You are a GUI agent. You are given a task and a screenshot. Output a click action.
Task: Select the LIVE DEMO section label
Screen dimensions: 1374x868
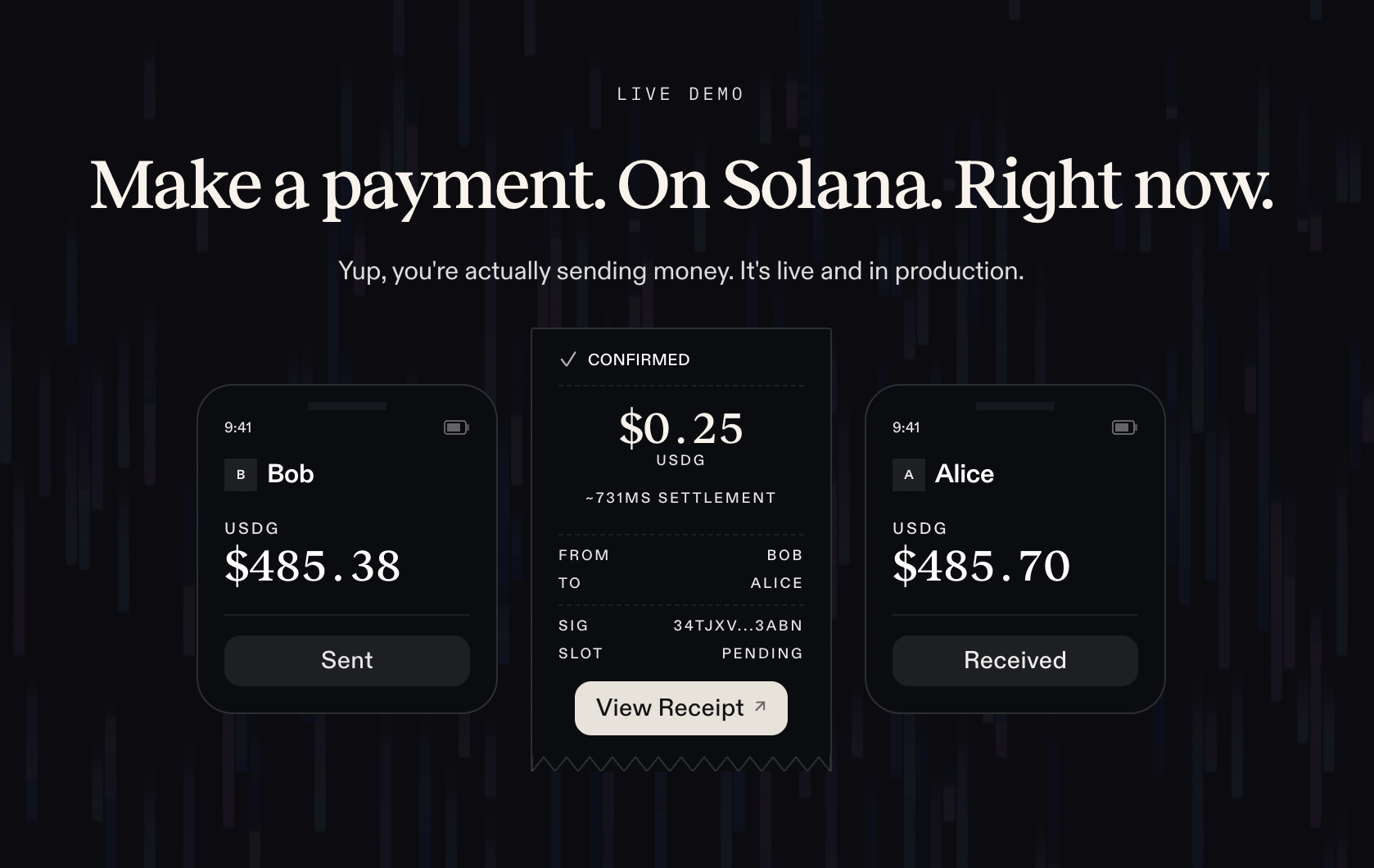(680, 93)
